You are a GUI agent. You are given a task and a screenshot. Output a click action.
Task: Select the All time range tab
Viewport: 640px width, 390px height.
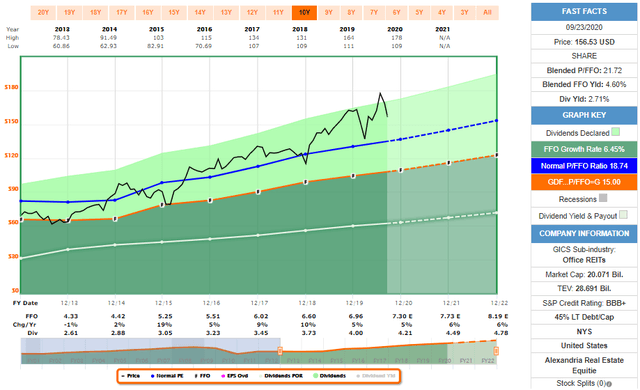pos(487,13)
